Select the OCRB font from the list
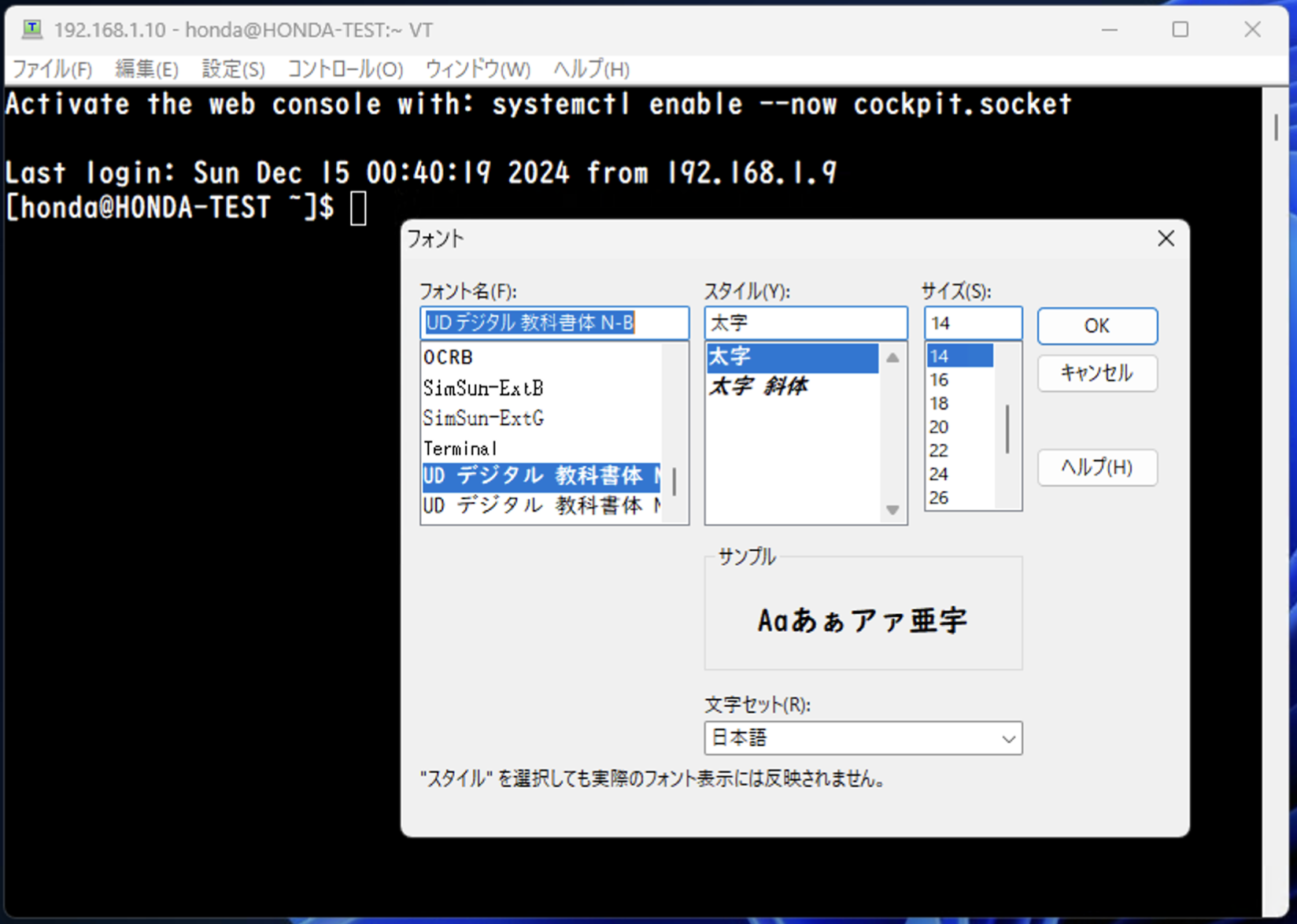The width and height of the screenshot is (1297, 924). [x=446, y=357]
